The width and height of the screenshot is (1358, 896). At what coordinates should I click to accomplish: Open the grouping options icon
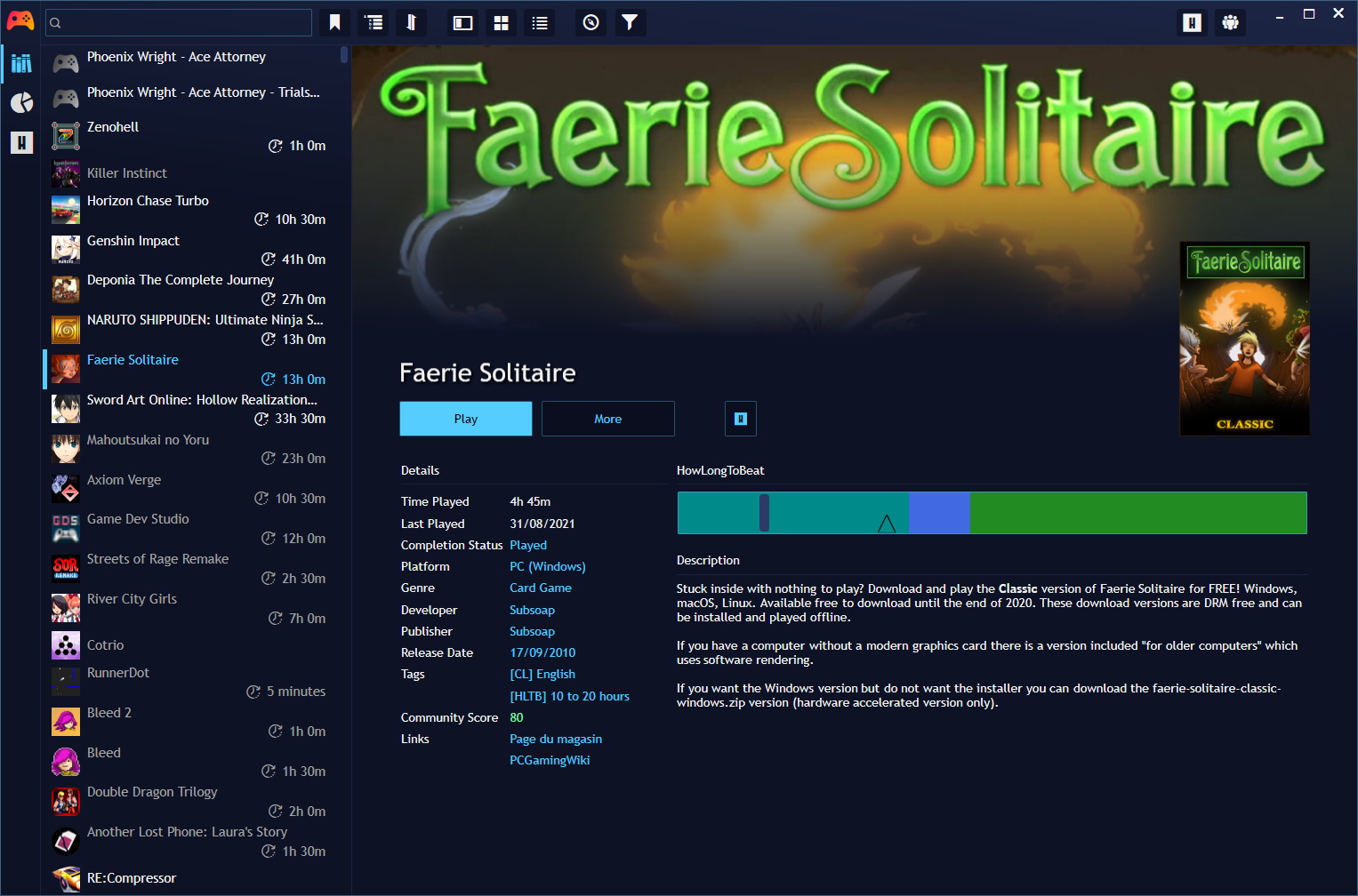[x=374, y=23]
